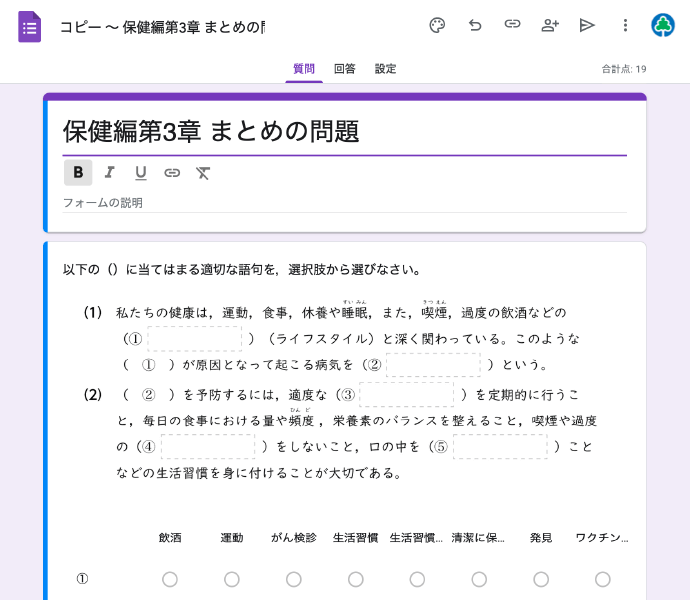This screenshot has width=690, height=600.
Task: Click the フォームの説明 description field
Action: [344, 203]
